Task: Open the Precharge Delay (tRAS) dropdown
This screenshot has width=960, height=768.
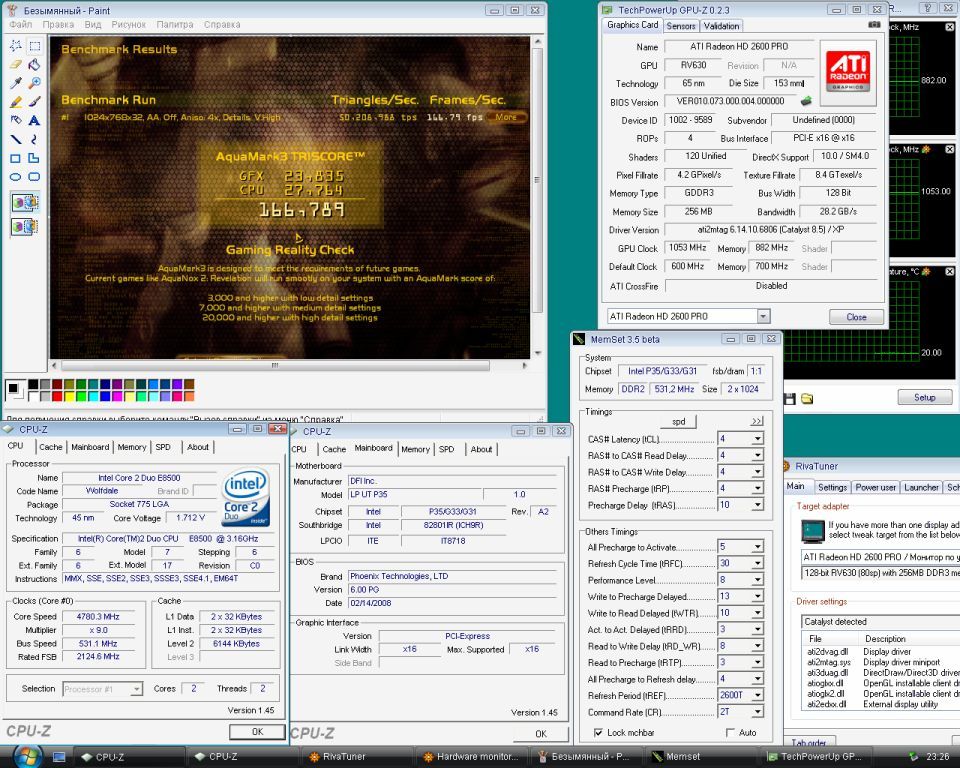Action: [x=757, y=505]
